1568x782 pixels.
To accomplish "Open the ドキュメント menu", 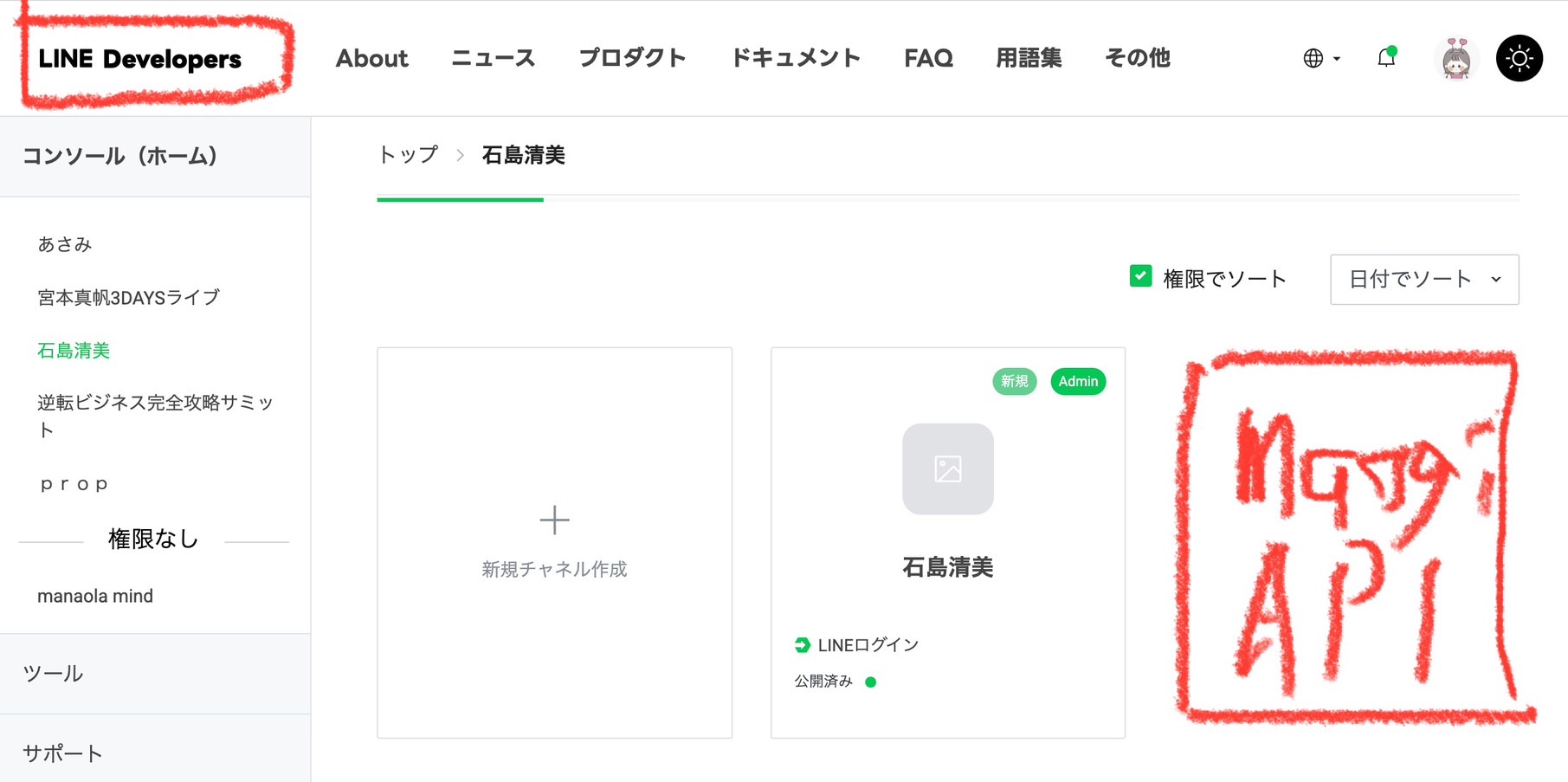I will 796,58.
